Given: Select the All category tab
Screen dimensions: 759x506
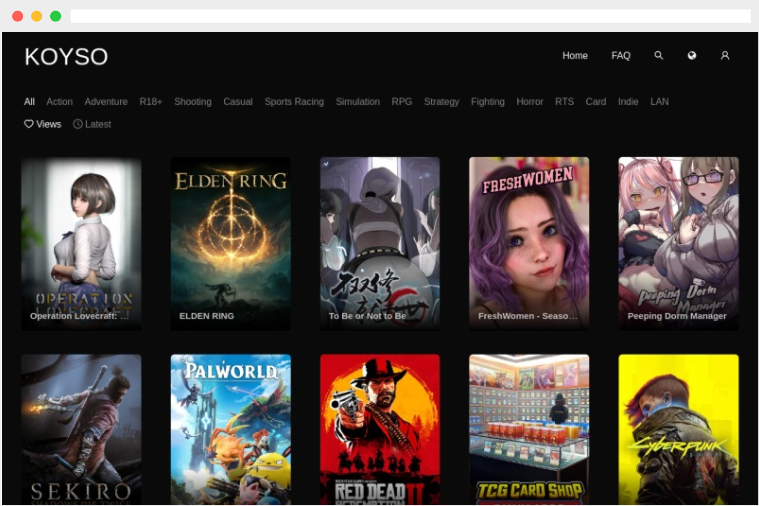Looking at the screenshot, I should 29,102.
